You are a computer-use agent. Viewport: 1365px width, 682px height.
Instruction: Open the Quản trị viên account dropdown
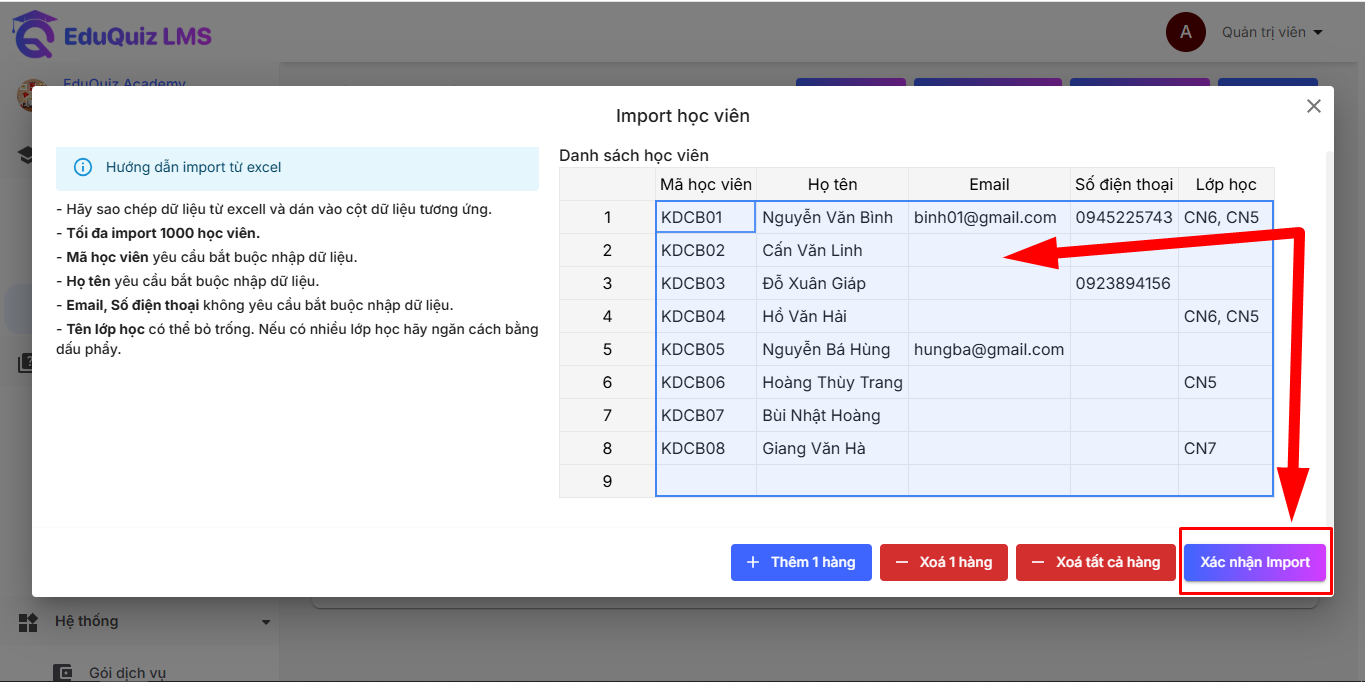pos(1272,32)
